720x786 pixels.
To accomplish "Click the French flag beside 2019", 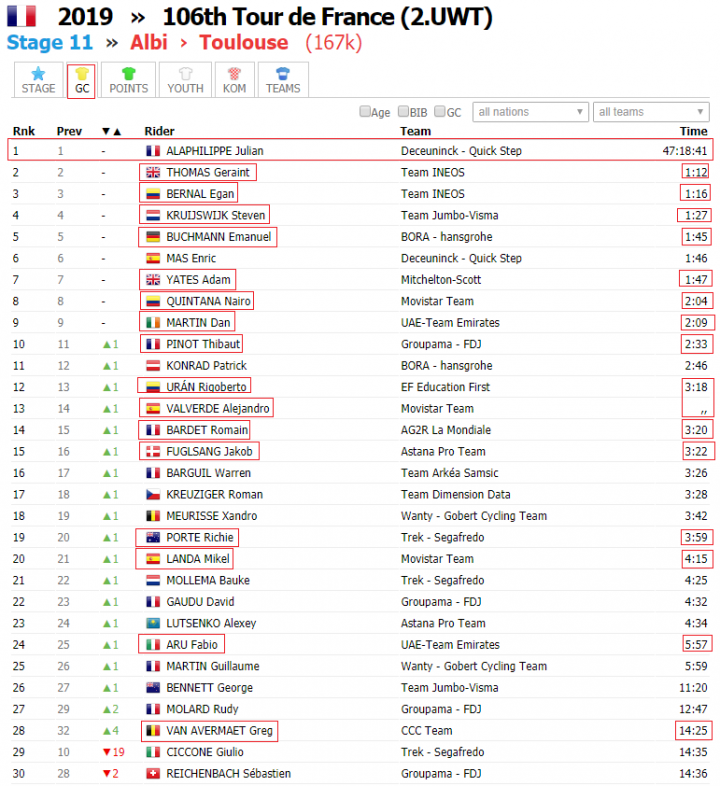I will (x=22, y=16).
